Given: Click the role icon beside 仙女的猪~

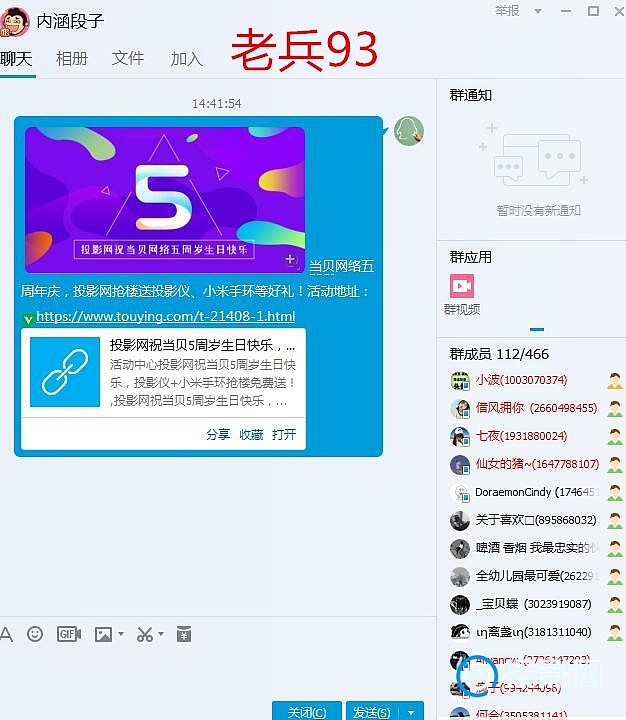Looking at the screenshot, I should tap(615, 465).
